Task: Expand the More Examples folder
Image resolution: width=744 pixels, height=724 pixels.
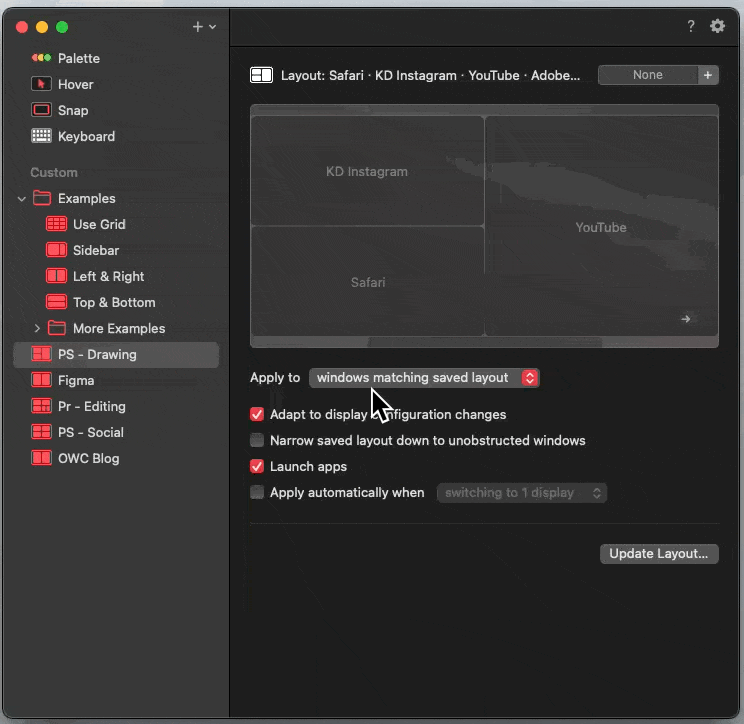Action: coord(38,328)
